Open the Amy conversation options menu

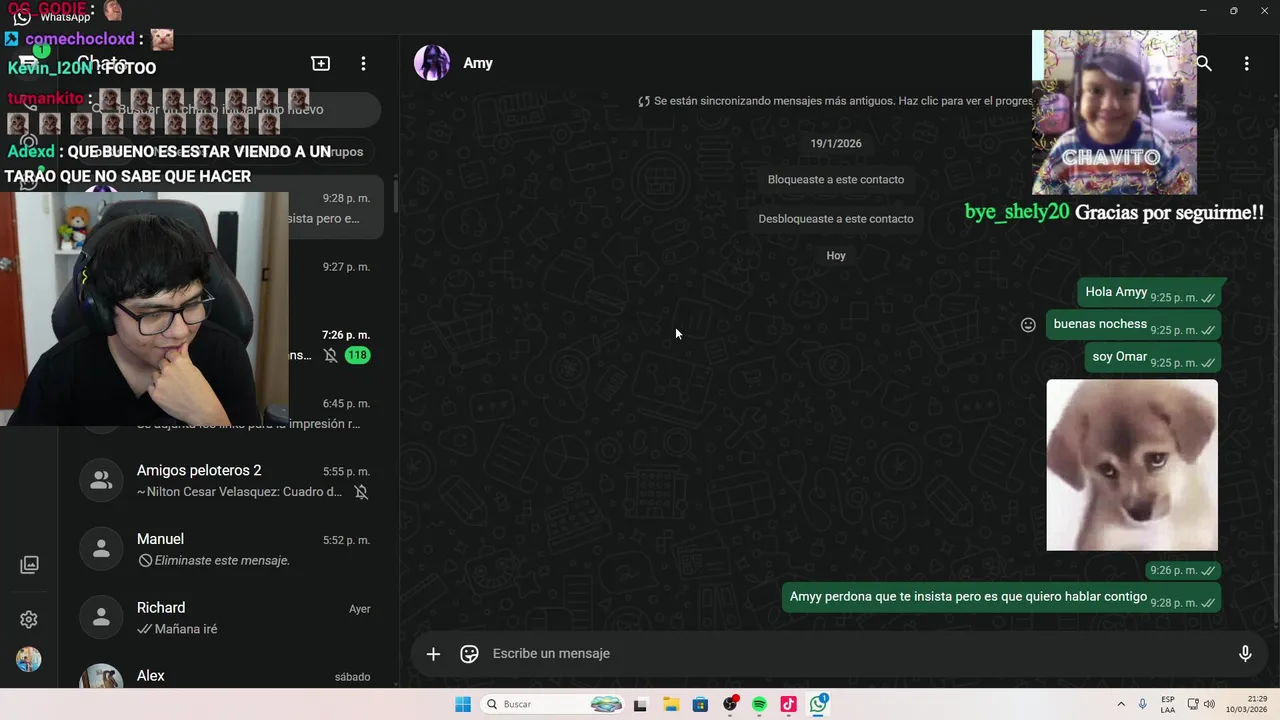click(x=1246, y=63)
